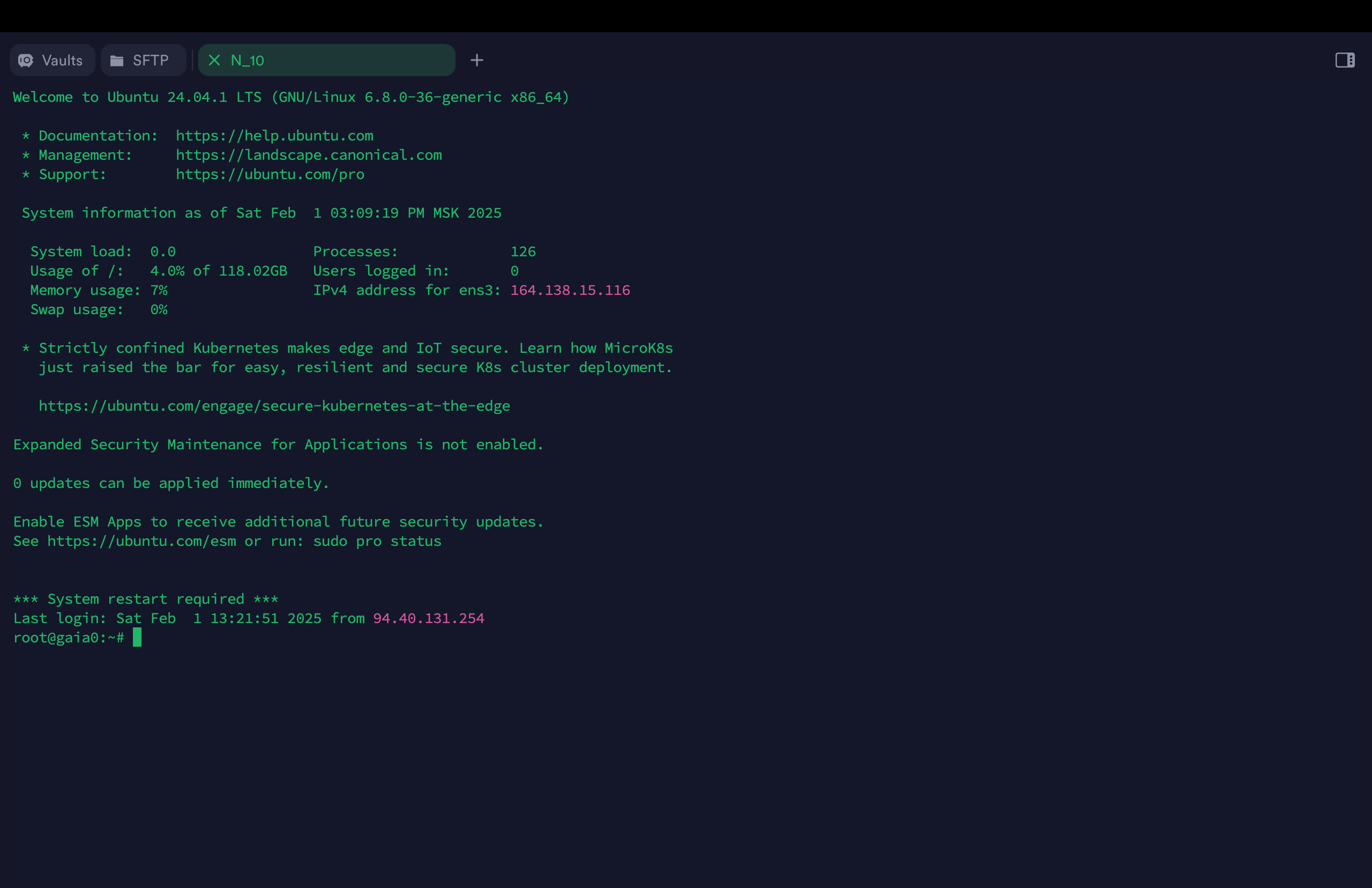Click the 'Users logged in: 0' entry
This screenshot has width=1372, height=888.
pos(416,271)
